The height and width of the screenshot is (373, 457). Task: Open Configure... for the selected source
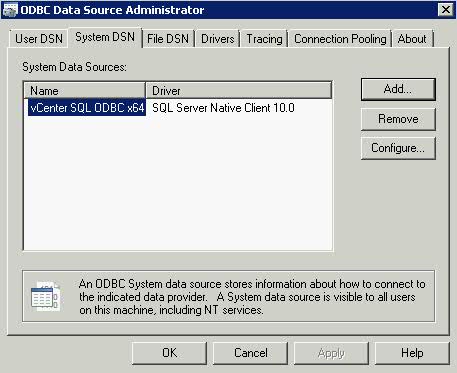[x=398, y=148]
